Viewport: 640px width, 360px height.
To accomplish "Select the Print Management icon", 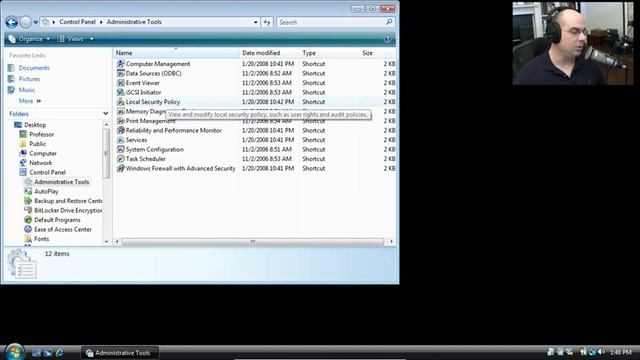I will point(120,121).
